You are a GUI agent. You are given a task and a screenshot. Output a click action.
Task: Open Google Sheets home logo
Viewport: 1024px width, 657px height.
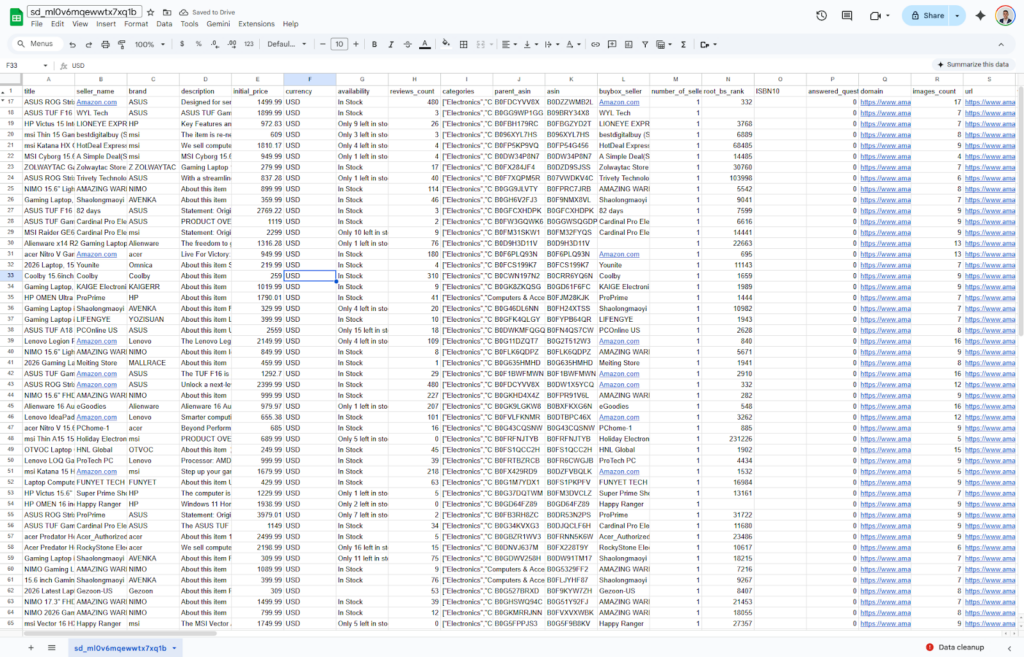16,16
